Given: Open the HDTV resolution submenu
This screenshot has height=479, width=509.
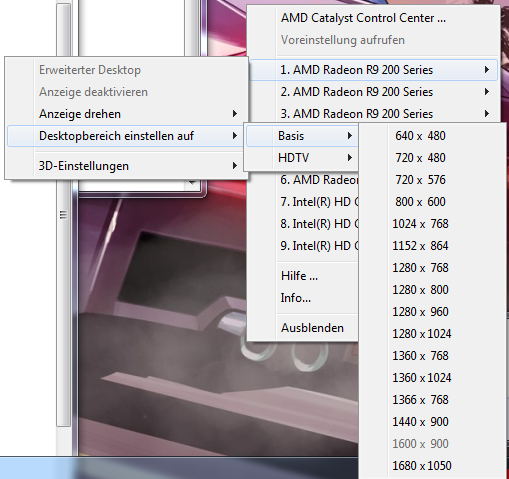Looking at the screenshot, I should pyautogui.click(x=302, y=158).
